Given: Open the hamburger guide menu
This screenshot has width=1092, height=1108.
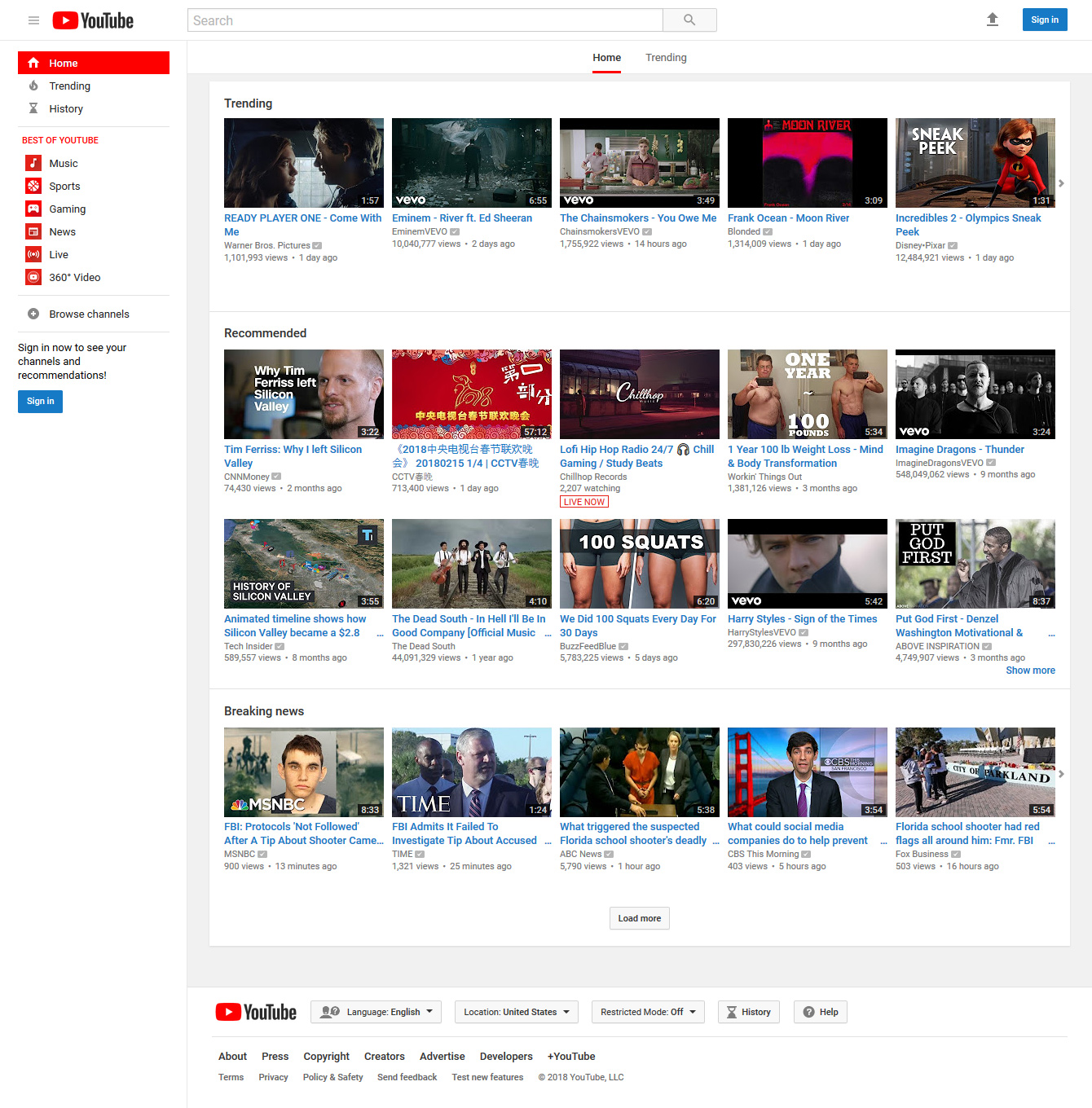Looking at the screenshot, I should (x=33, y=20).
